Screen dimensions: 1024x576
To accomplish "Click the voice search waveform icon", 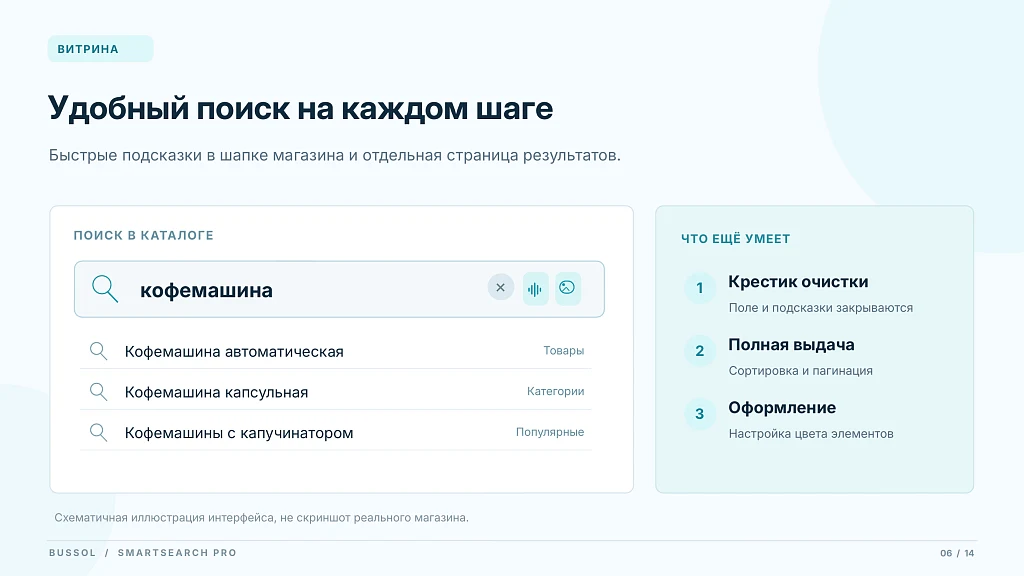I will [x=535, y=289].
